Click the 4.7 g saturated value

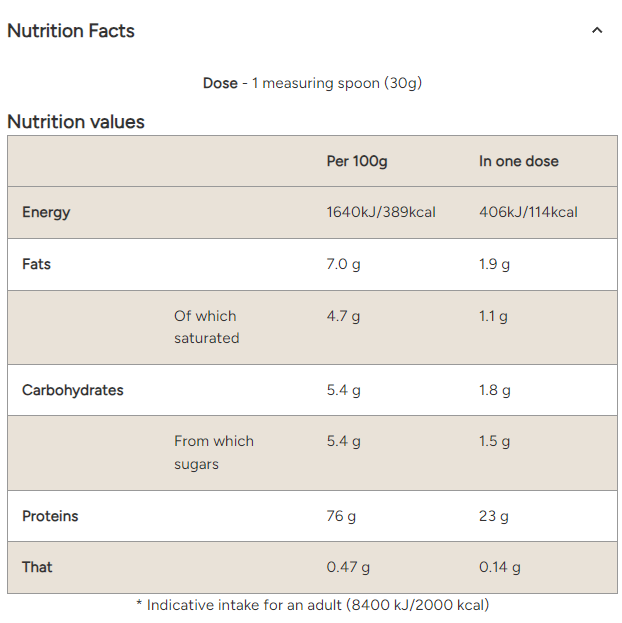(343, 316)
